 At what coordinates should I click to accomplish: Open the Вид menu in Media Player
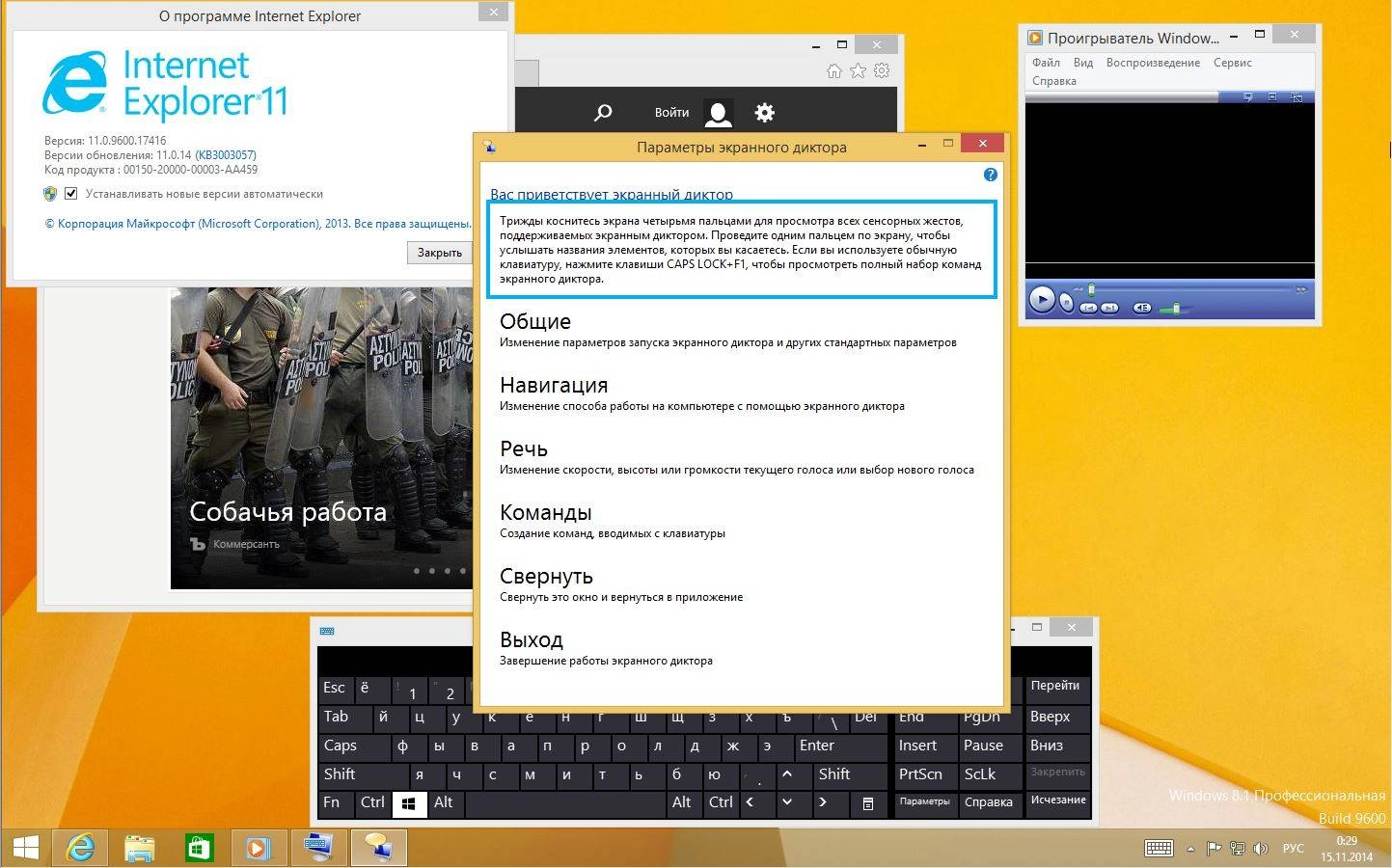tap(1083, 63)
